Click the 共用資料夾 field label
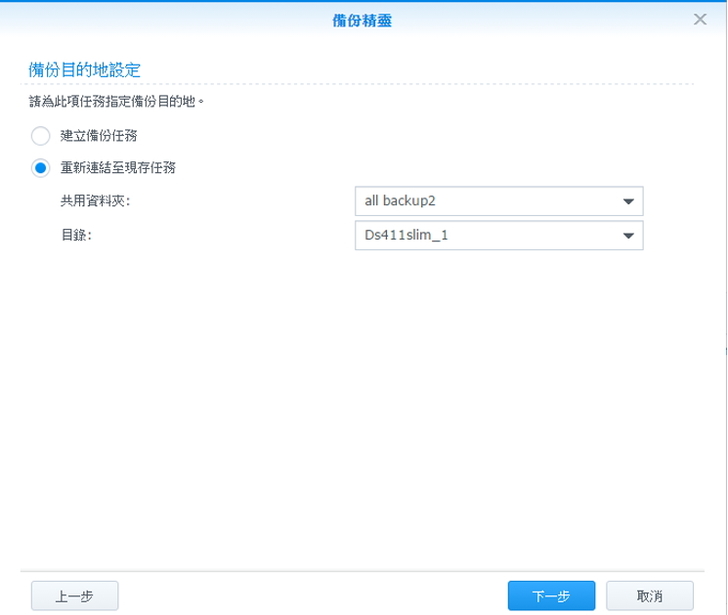 (95, 201)
